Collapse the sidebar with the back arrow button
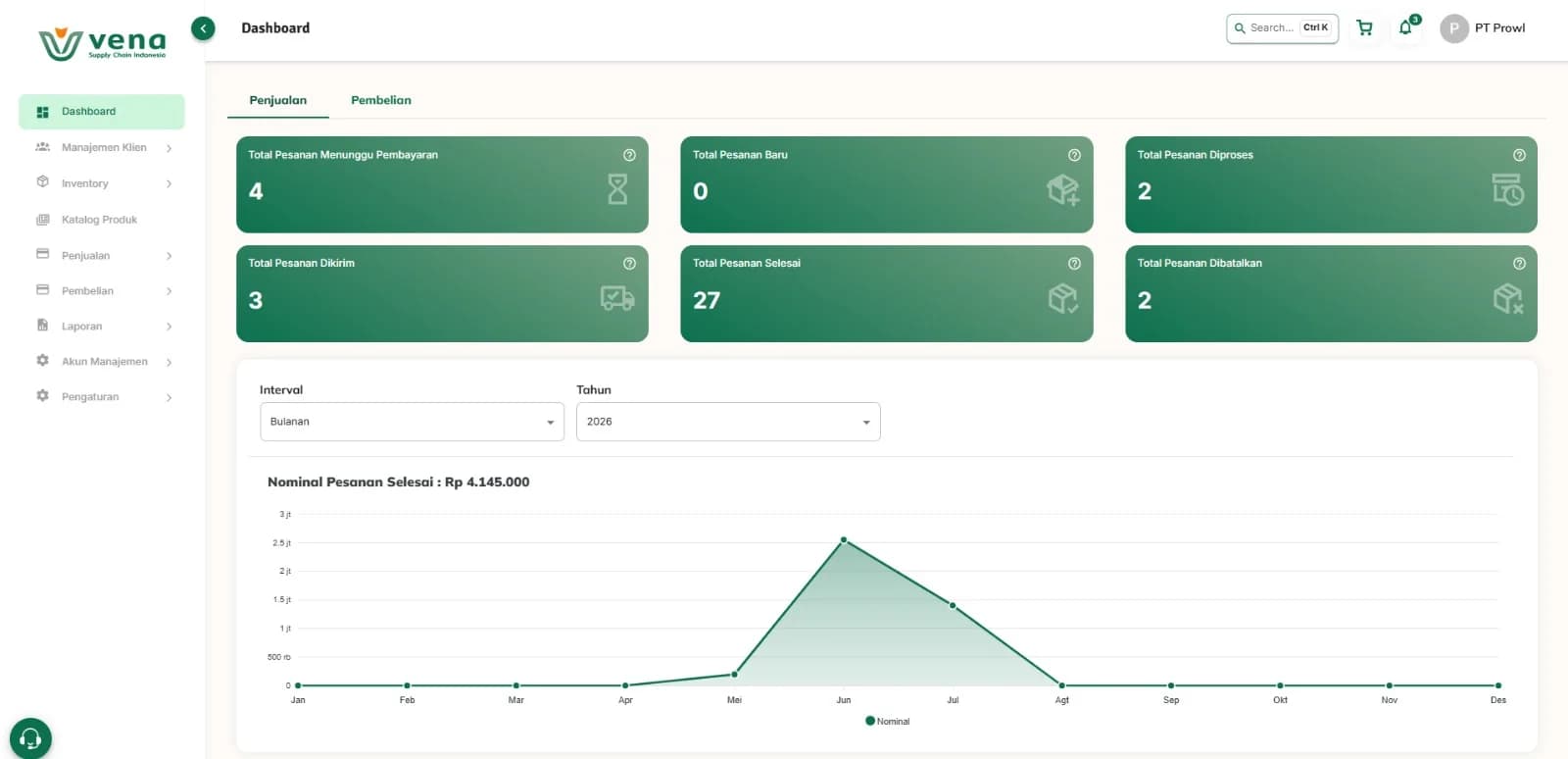Viewport: 1568px width, 759px height. (x=203, y=28)
